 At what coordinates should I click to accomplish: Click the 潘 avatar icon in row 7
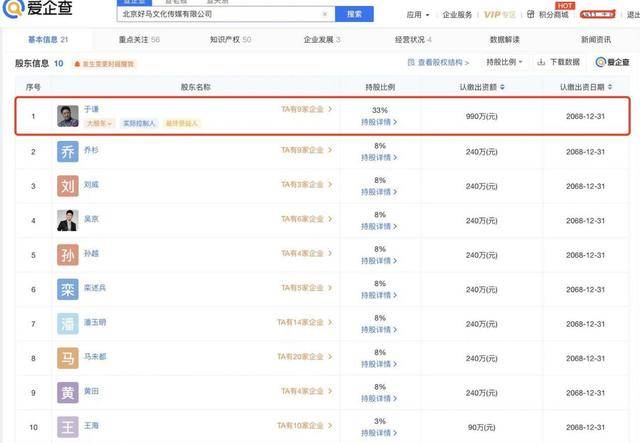click(x=68, y=324)
